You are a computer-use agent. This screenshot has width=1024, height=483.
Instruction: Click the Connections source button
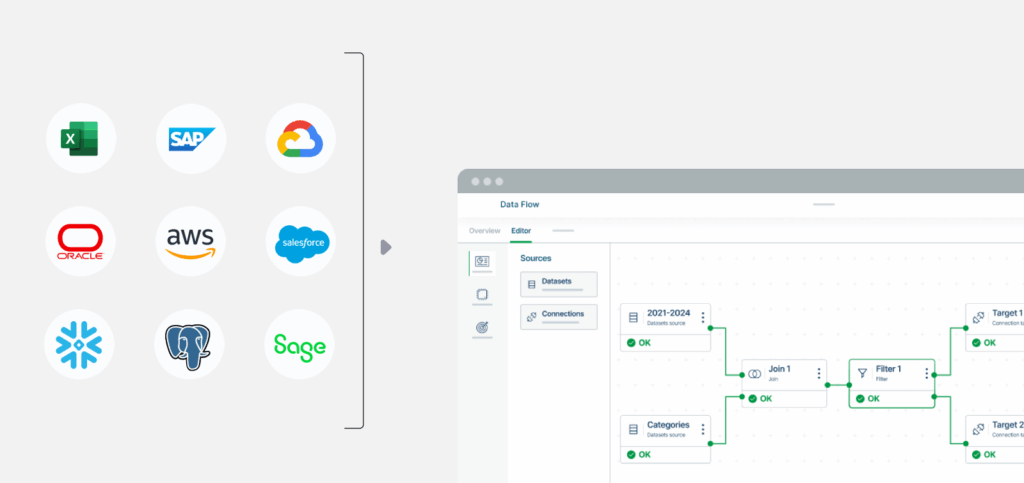click(558, 317)
